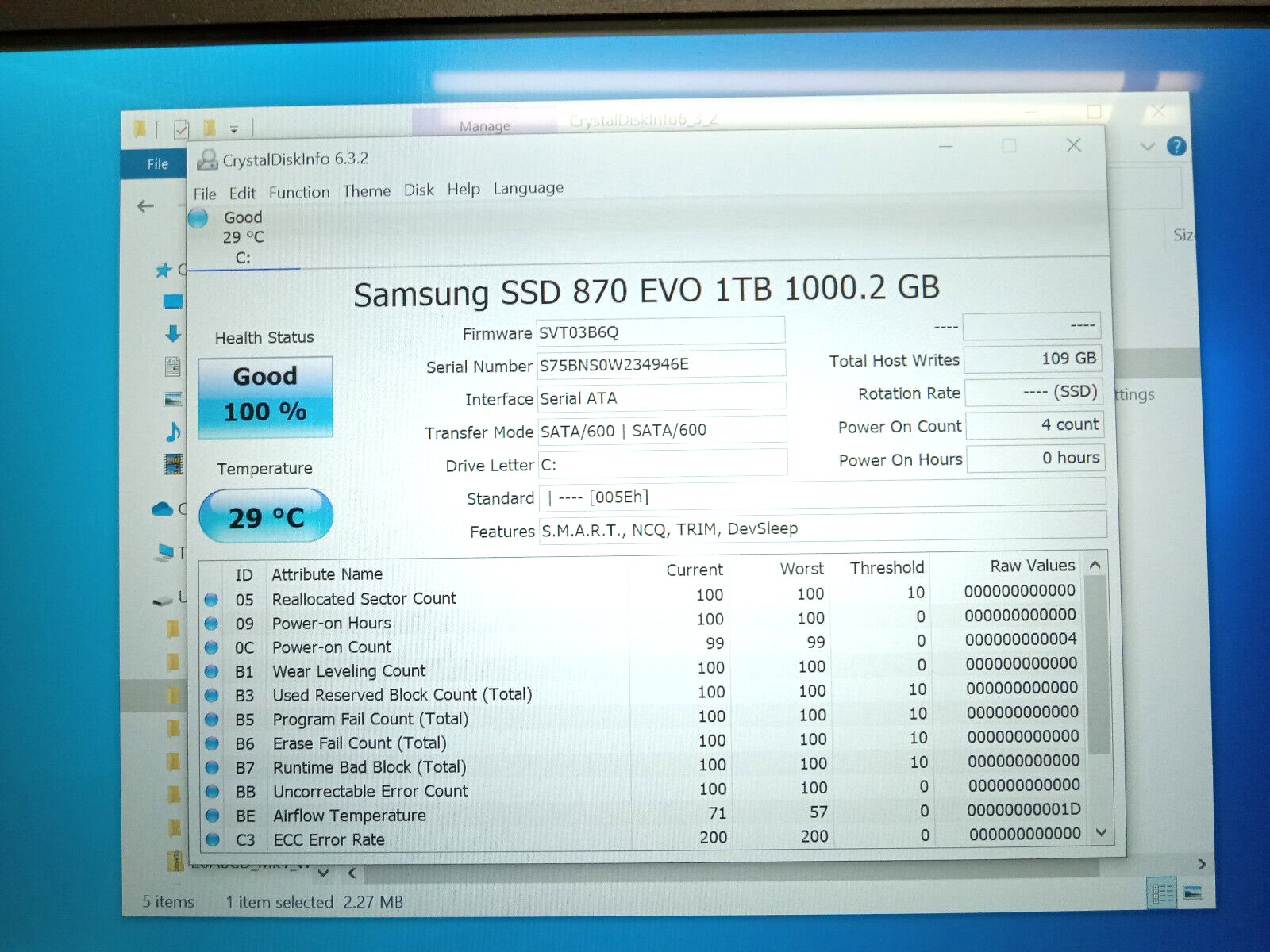Click the Transfer Mode SATA/600 field

[663, 430]
